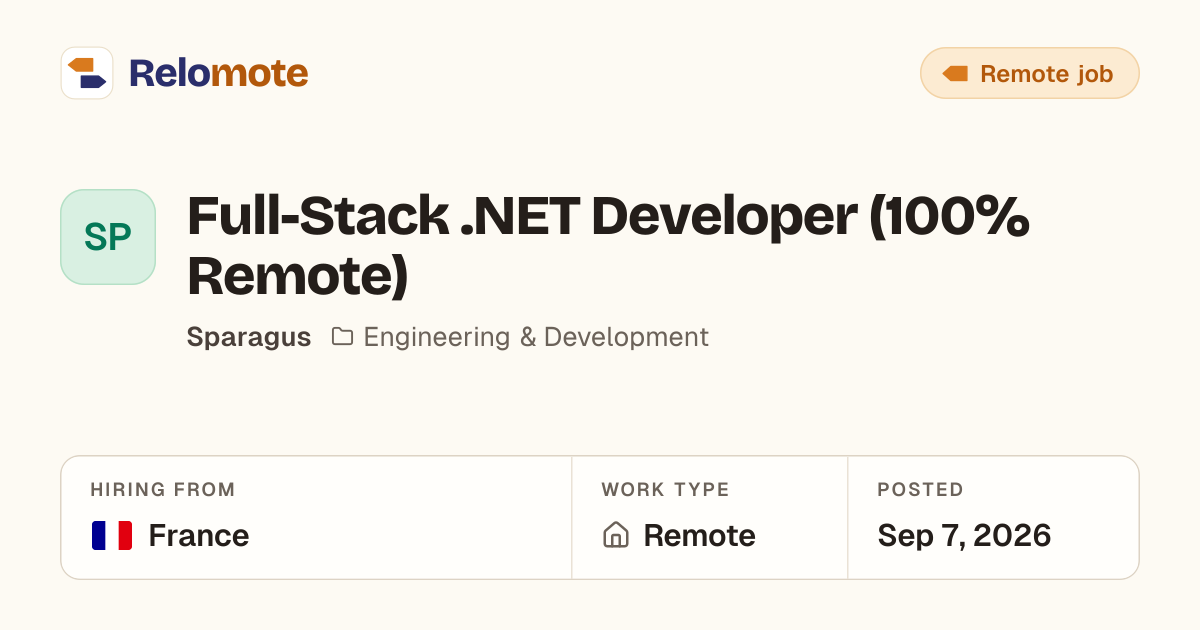The height and width of the screenshot is (630, 1200).
Task: Click the tag icon in Remote job badge
Action: coord(955,74)
